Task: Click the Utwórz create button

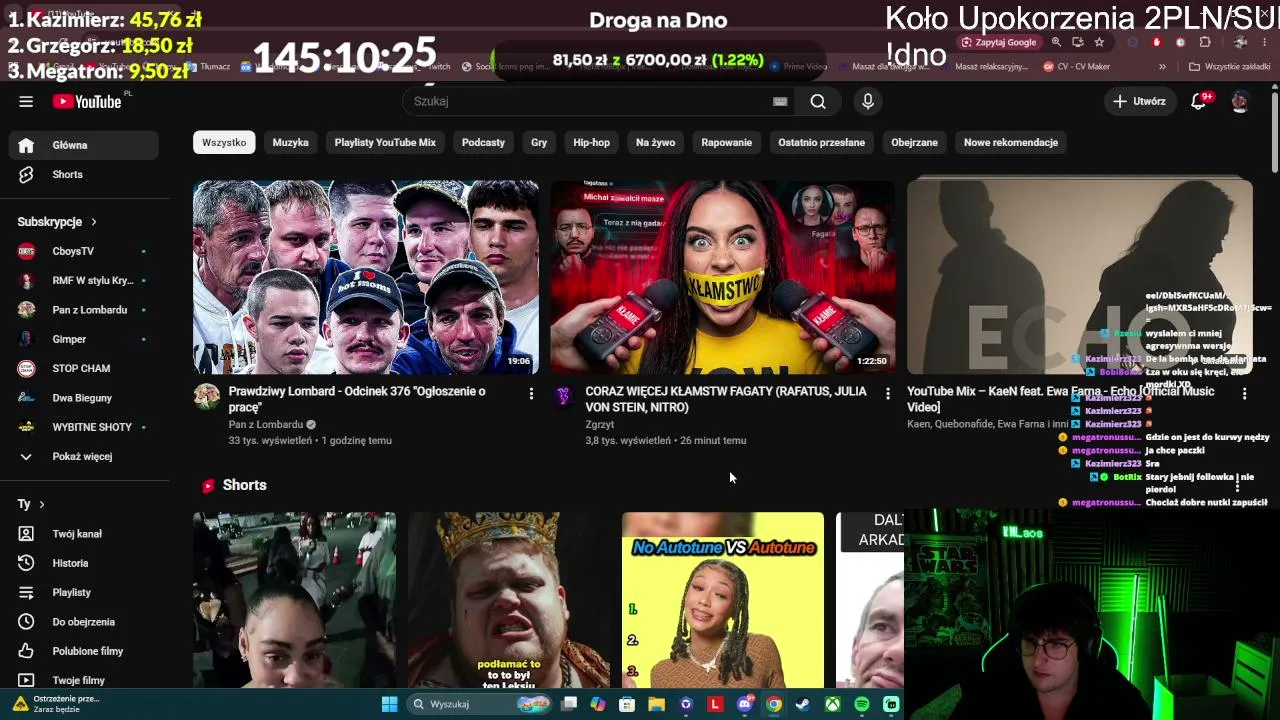Action: pyautogui.click(x=1139, y=101)
